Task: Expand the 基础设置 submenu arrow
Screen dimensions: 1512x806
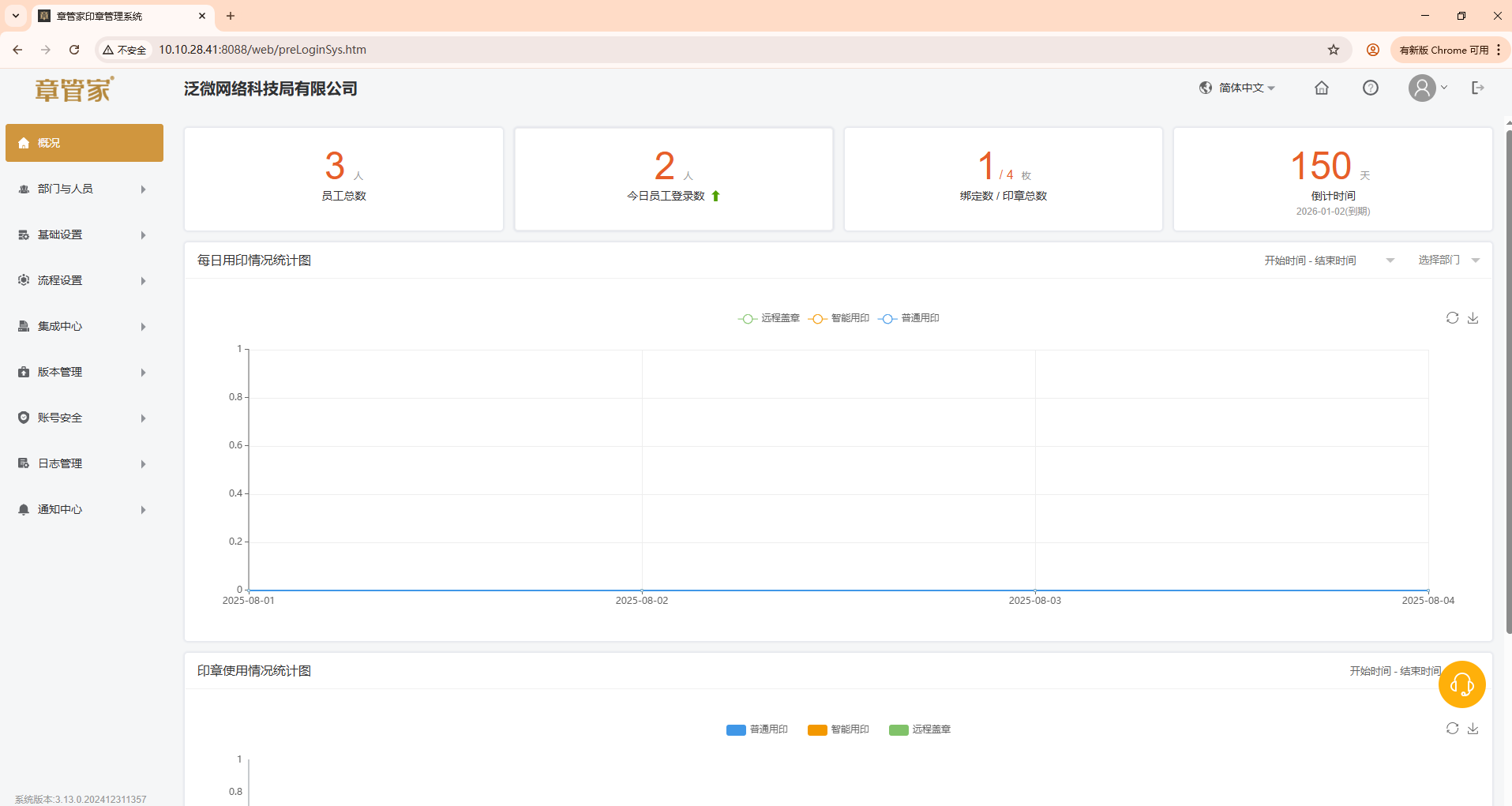Action: click(x=143, y=235)
